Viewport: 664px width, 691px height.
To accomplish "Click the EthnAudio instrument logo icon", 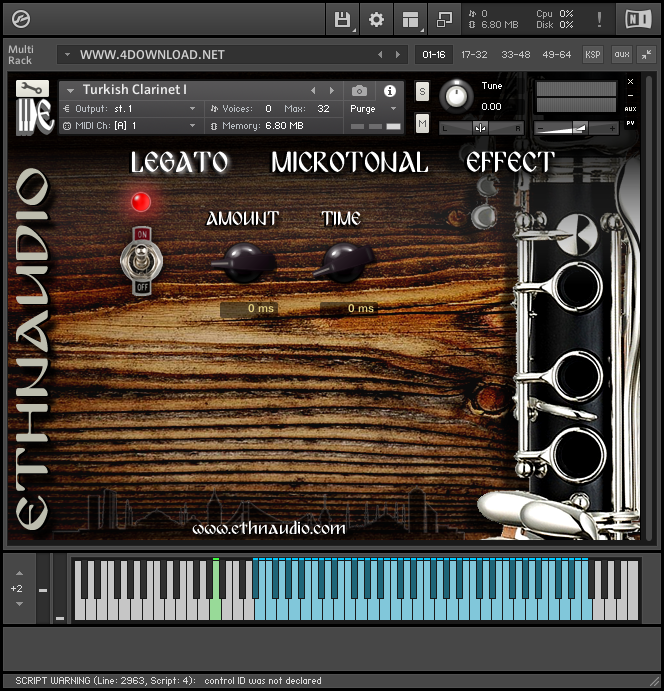I will 34,117.
